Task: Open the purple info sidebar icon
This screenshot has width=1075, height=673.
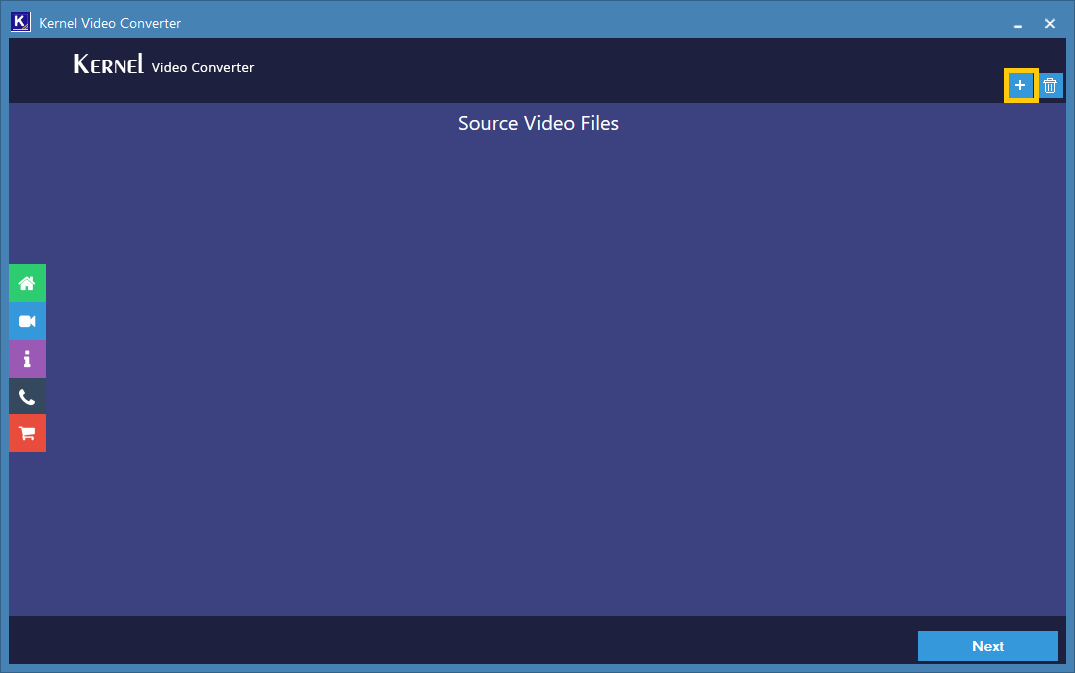Action: pyautogui.click(x=27, y=358)
